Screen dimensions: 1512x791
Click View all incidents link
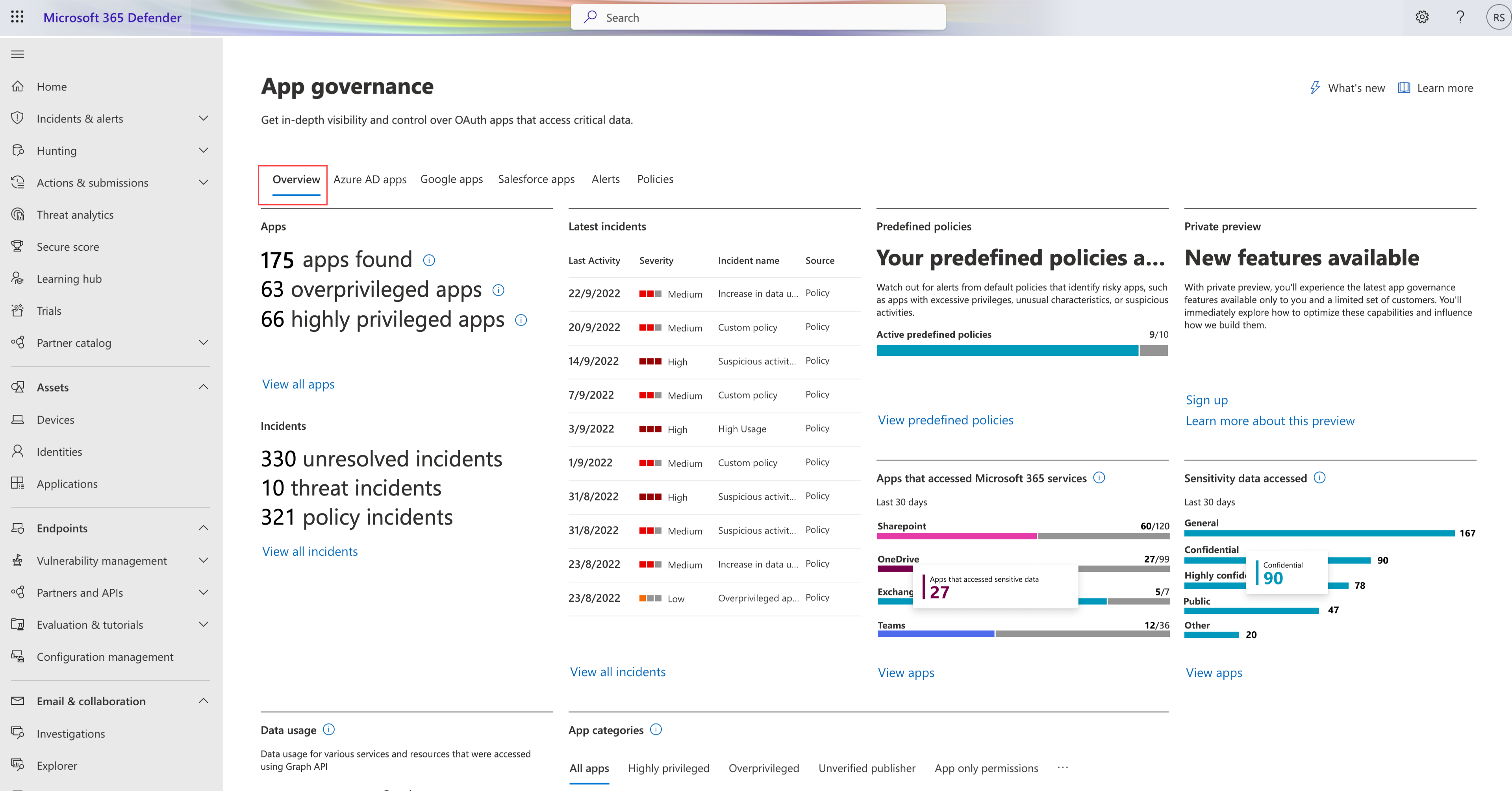click(309, 550)
